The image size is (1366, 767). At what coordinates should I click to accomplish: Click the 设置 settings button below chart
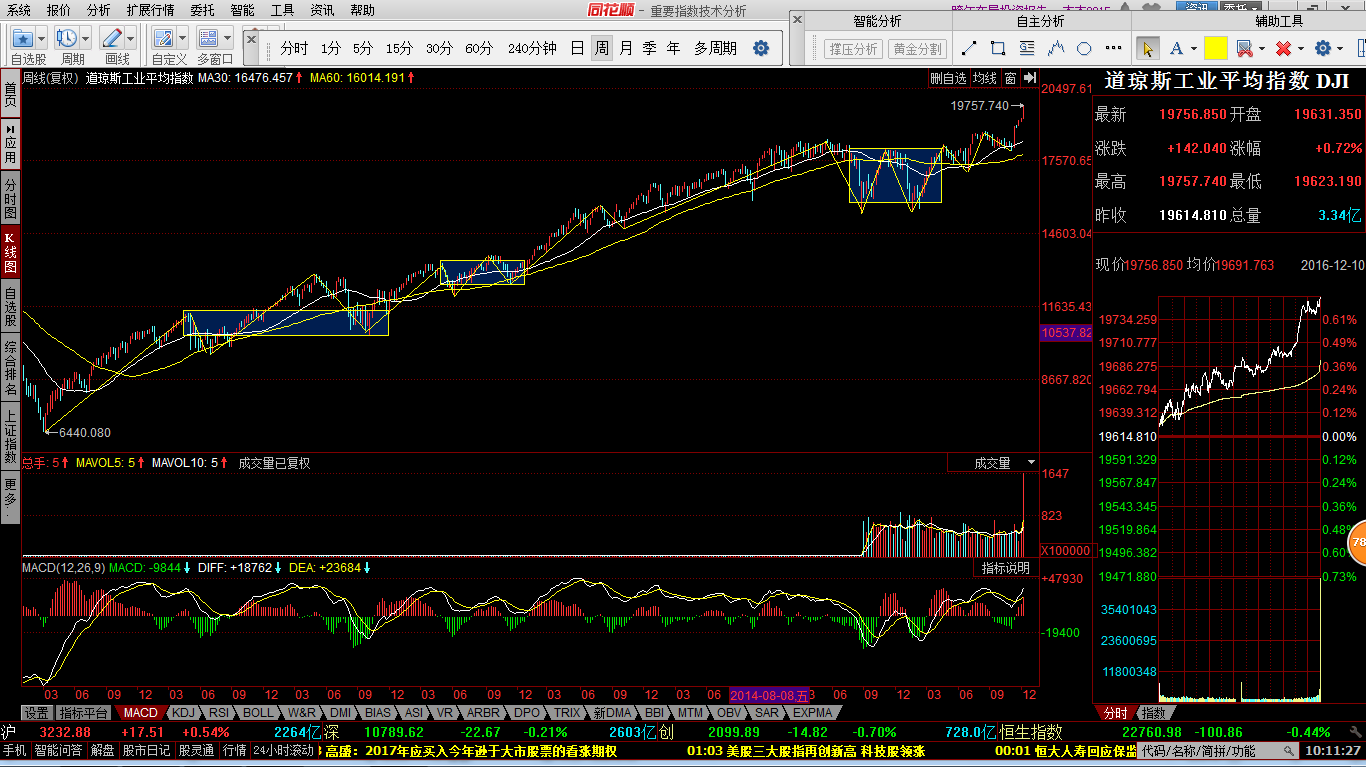click(x=37, y=713)
